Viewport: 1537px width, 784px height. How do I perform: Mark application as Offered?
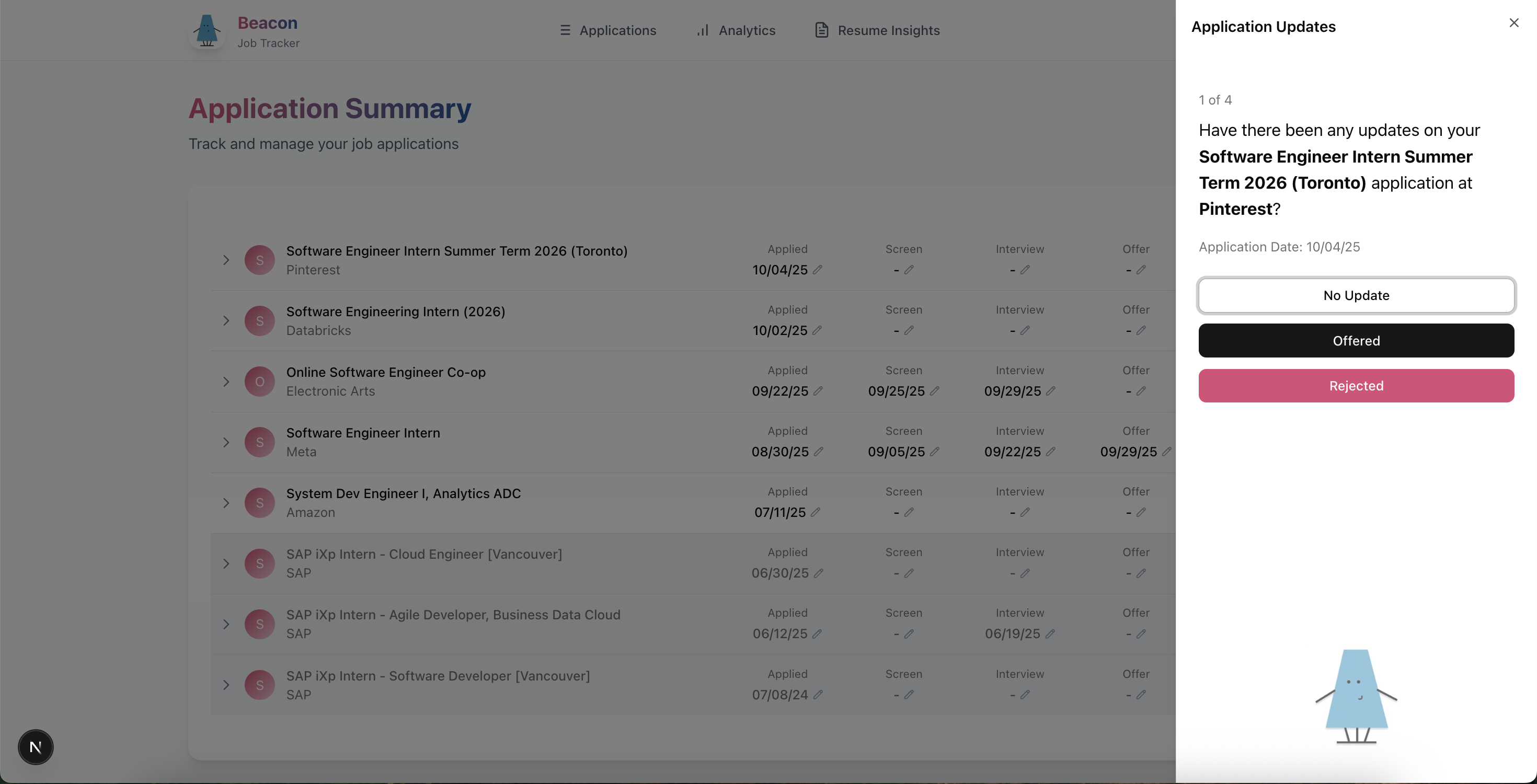click(x=1356, y=341)
